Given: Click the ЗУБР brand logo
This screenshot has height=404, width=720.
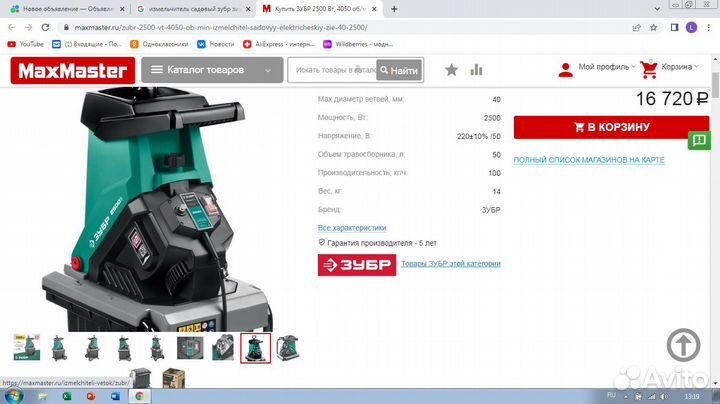Looking at the screenshot, I should [355, 264].
